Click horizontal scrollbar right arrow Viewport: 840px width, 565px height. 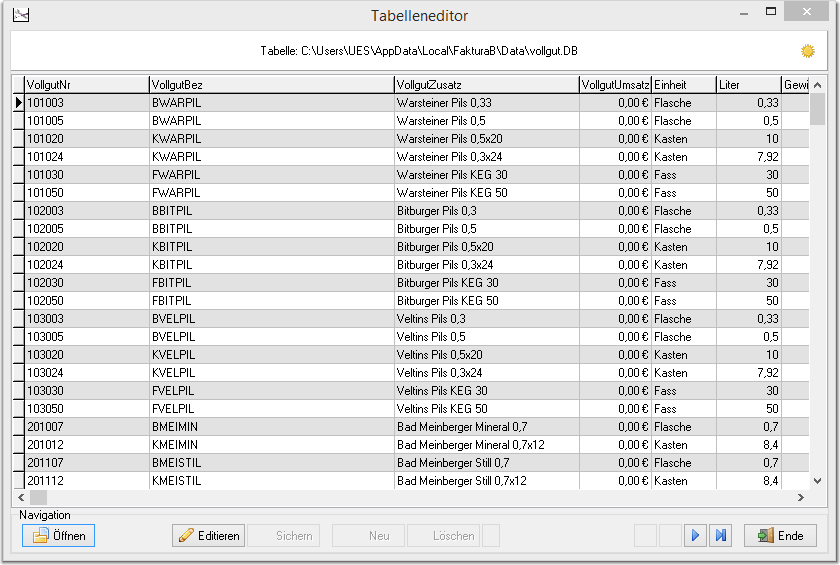pyautogui.click(x=801, y=498)
